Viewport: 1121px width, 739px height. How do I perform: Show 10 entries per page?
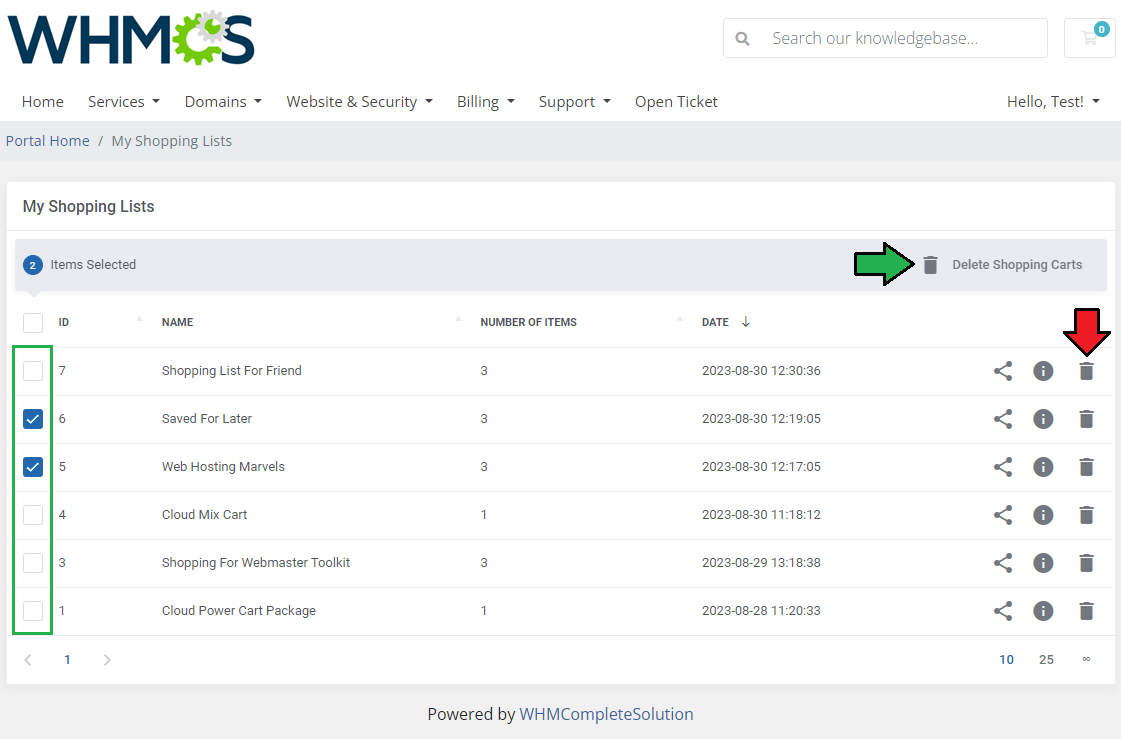tap(1006, 660)
